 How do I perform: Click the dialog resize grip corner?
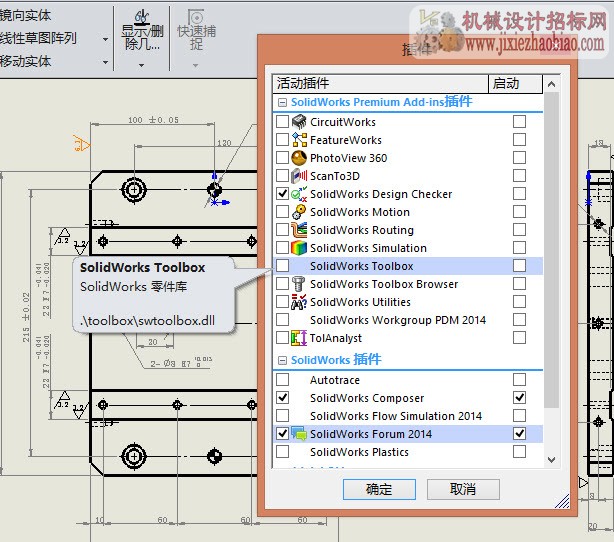pyautogui.click(x=563, y=502)
